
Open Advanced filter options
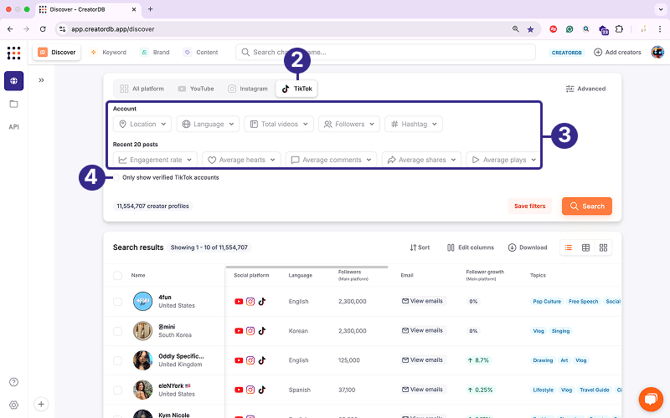586,89
